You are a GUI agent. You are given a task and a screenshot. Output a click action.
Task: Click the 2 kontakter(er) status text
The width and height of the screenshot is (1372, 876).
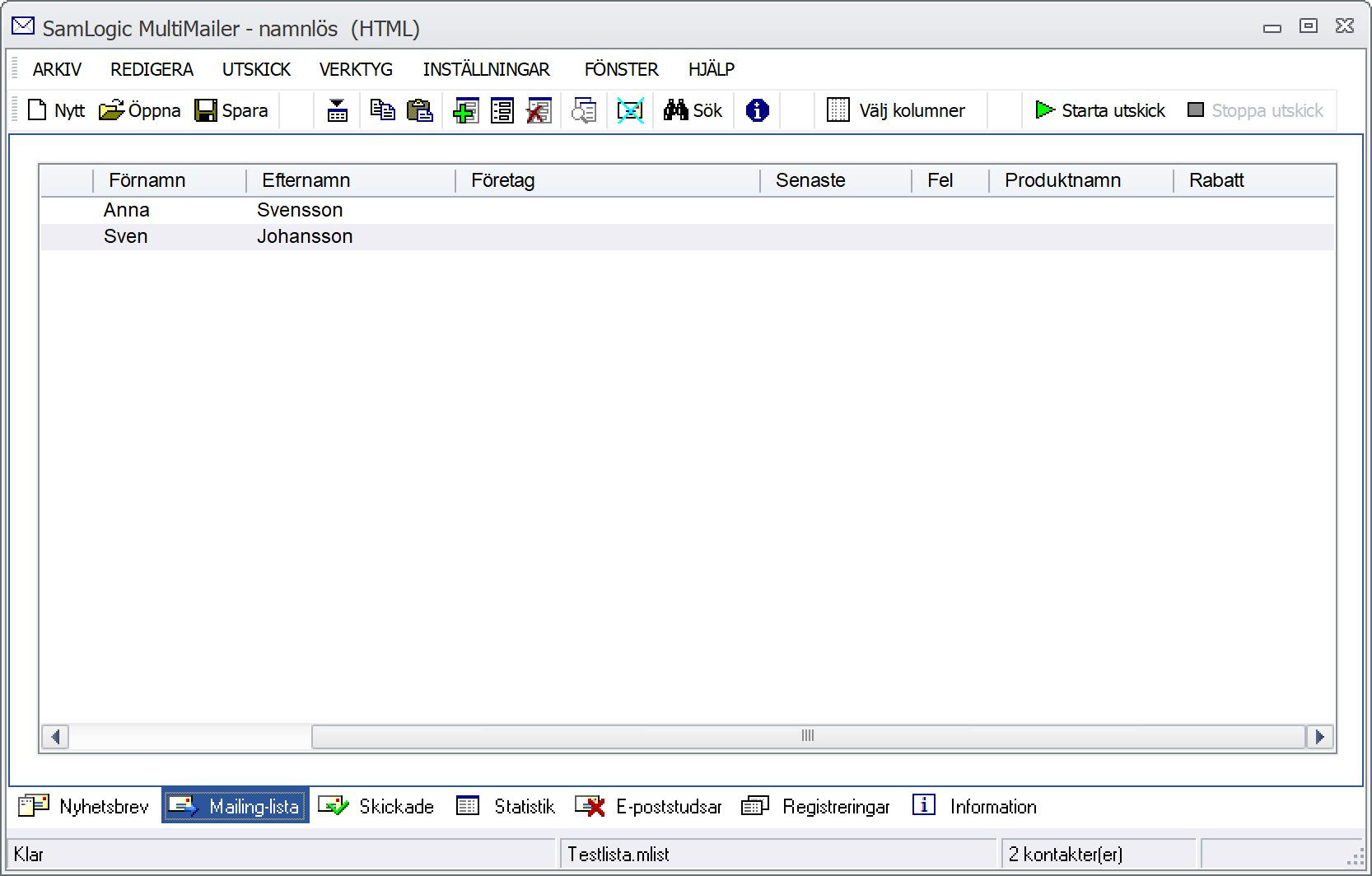(1066, 855)
